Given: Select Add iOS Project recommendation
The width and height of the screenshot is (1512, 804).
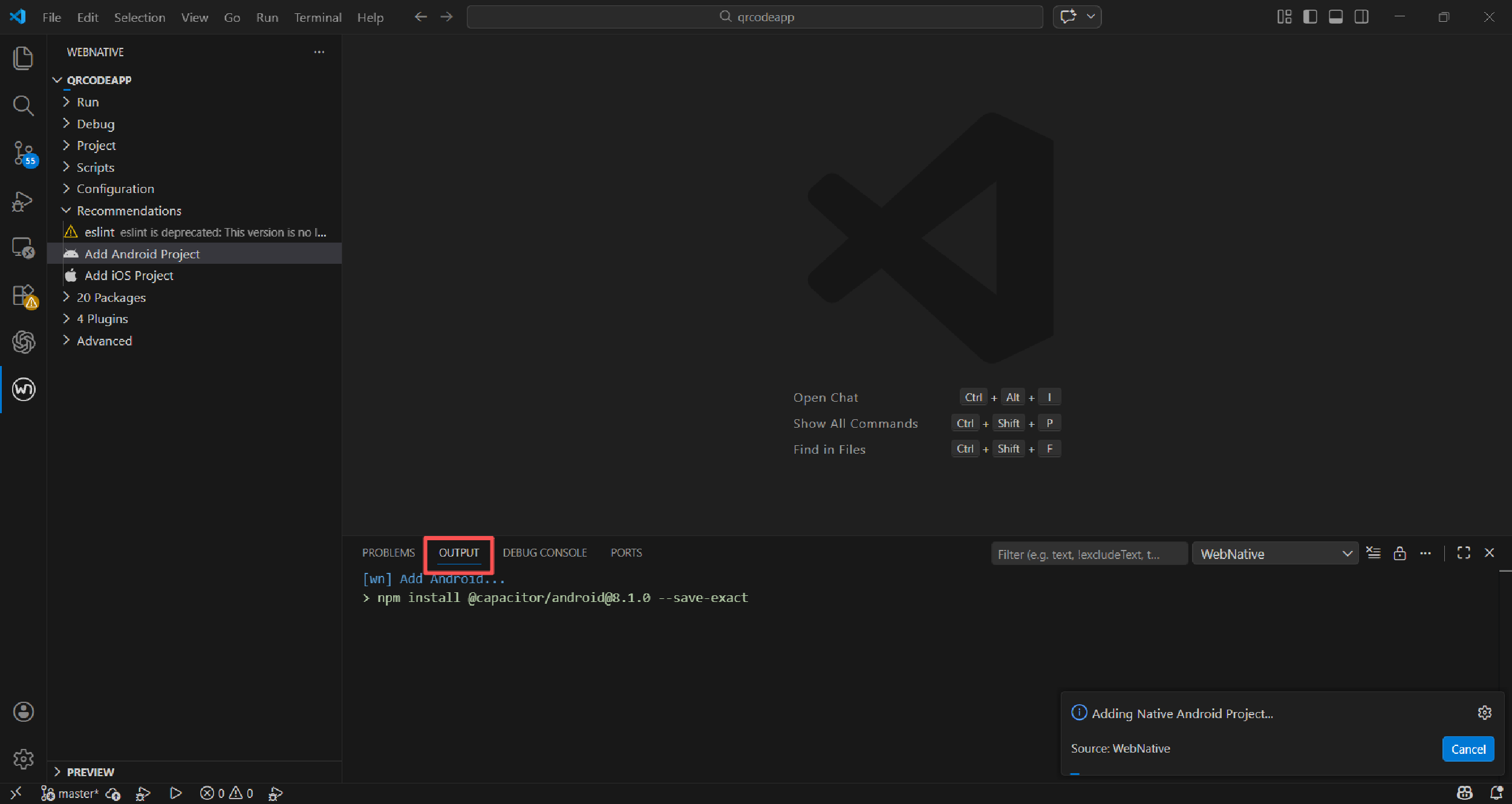Looking at the screenshot, I should coord(195,275).
